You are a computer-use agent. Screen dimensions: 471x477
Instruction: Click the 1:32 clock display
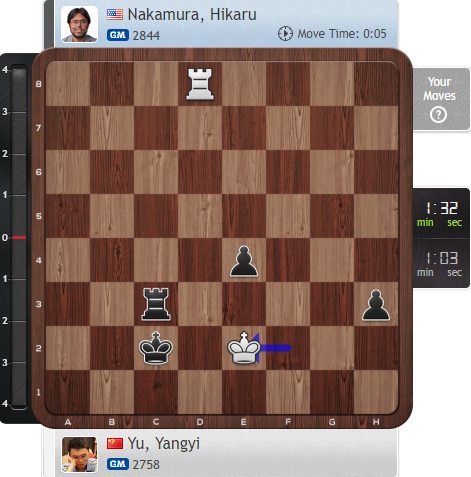pyautogui.click(x=441, y=213)
